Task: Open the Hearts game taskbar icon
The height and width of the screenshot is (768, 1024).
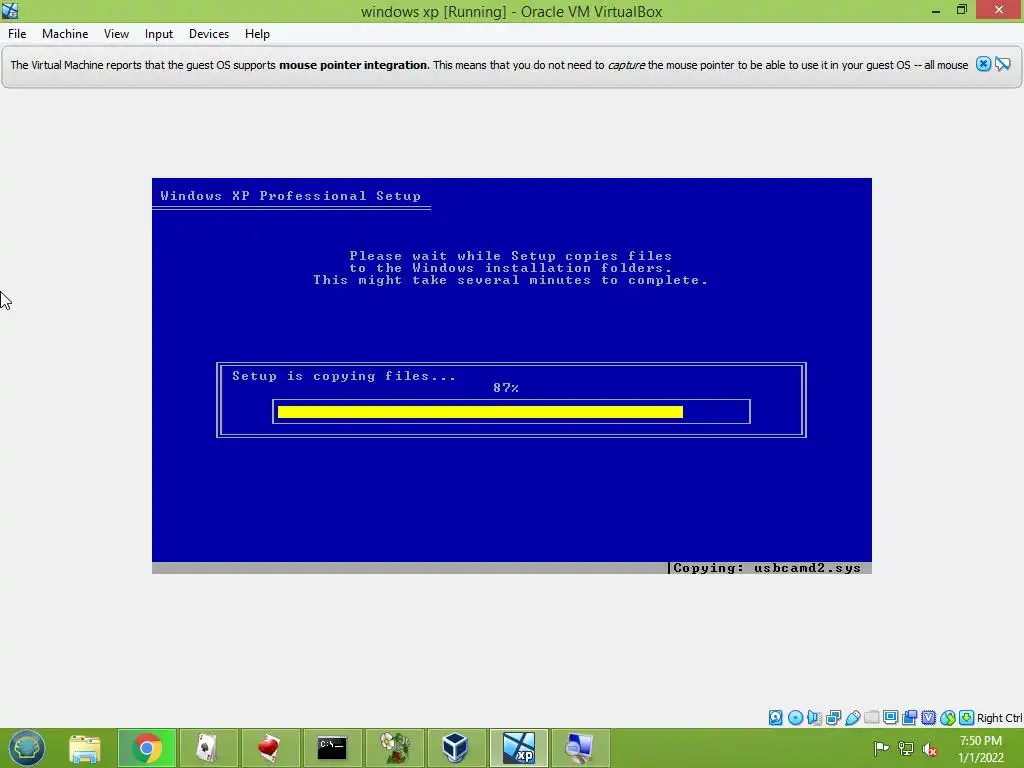Action: click(269, 748)
